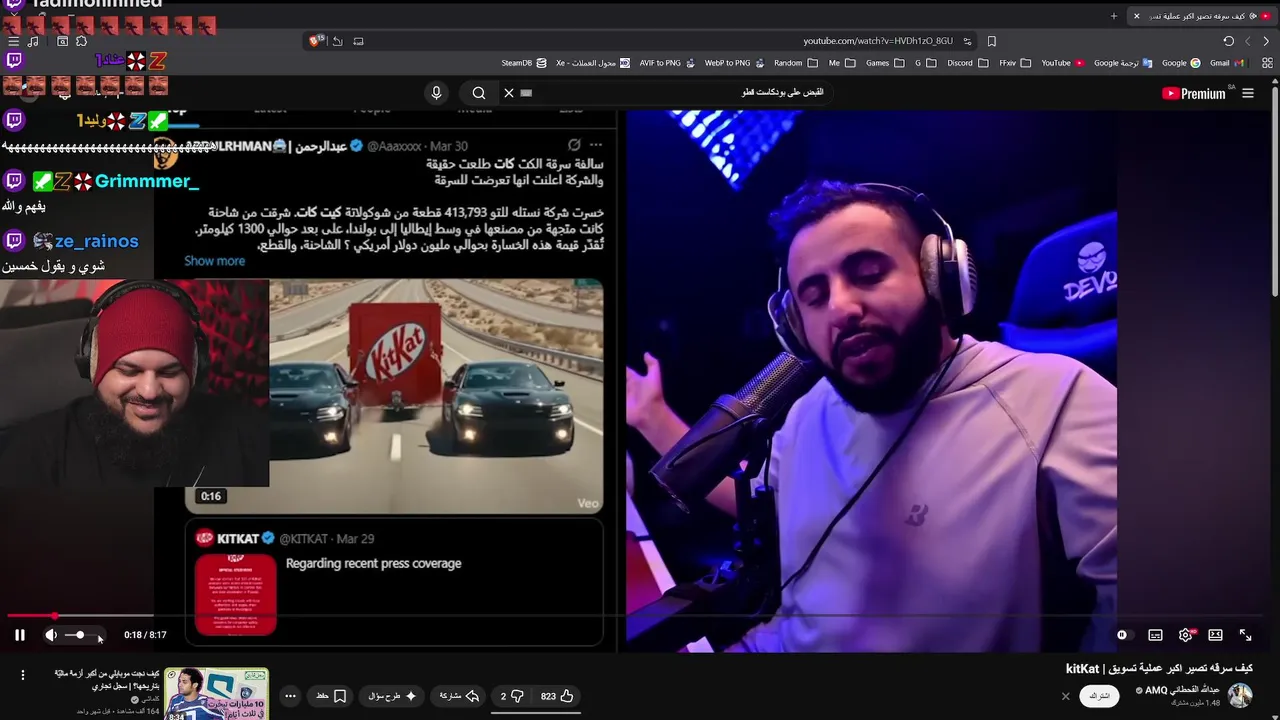The height and width of the screenshot is (720, 1280).
Task: Click Show more on the tweet
Action: pyautogui.click(x=214, y=261)
